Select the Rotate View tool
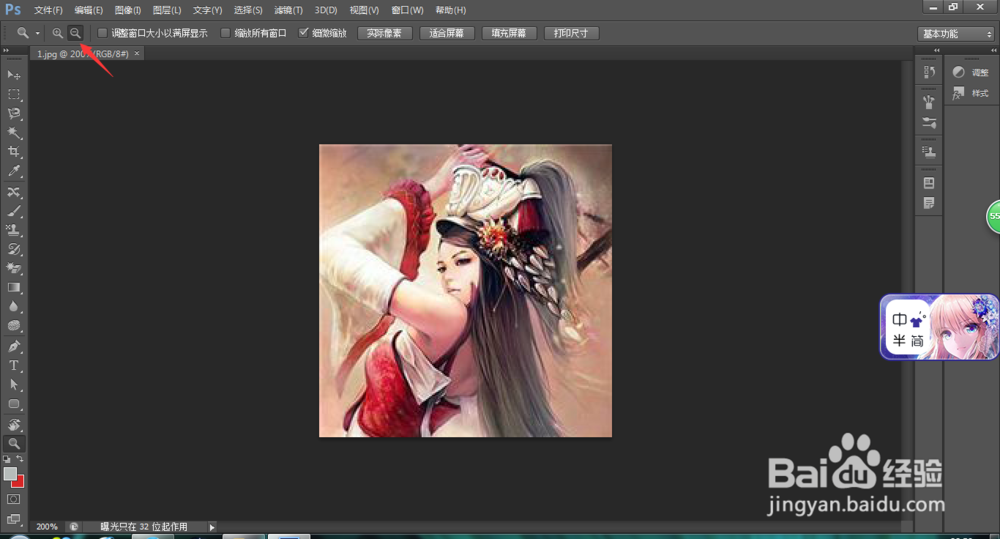 tap(13, 425)
